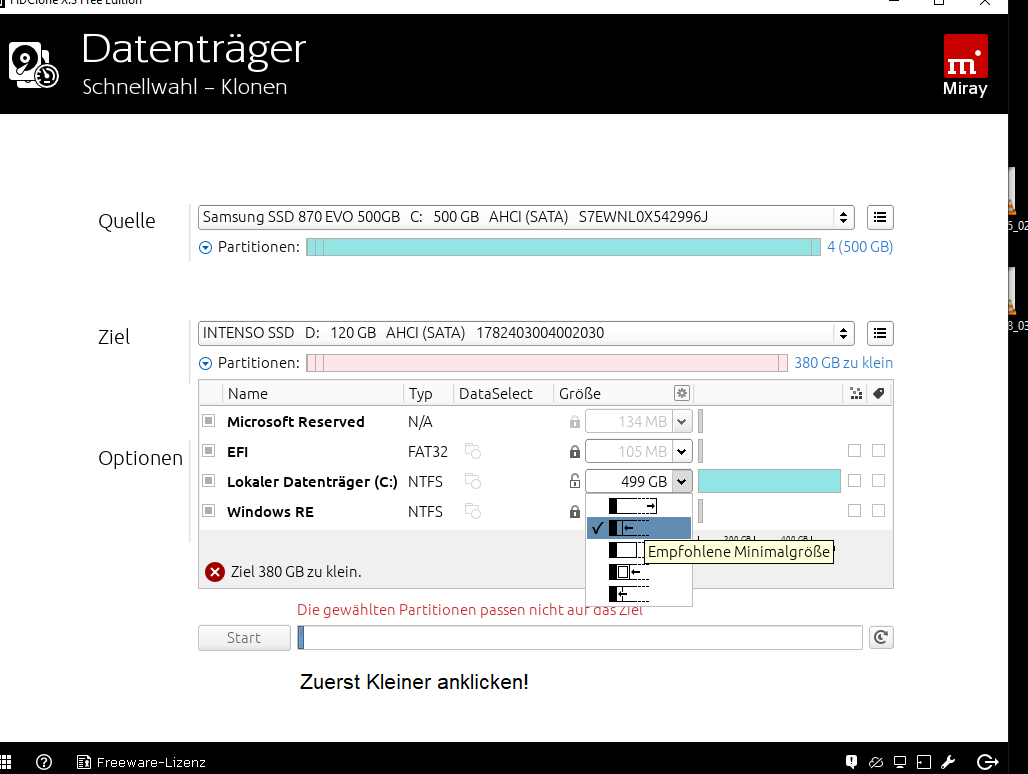Click the 499 GB size input field
This screenshot has height=774, width=1028.
click(629, 482)
